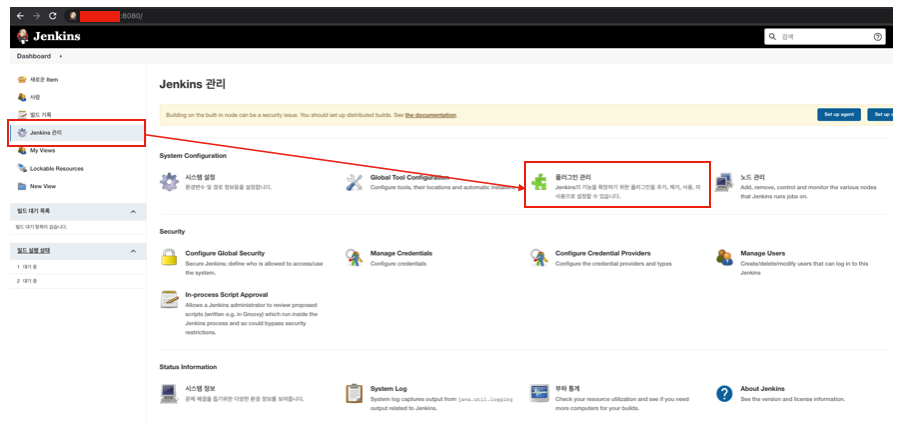Click the green puzzle piece plugin icon

click(539, 182)
